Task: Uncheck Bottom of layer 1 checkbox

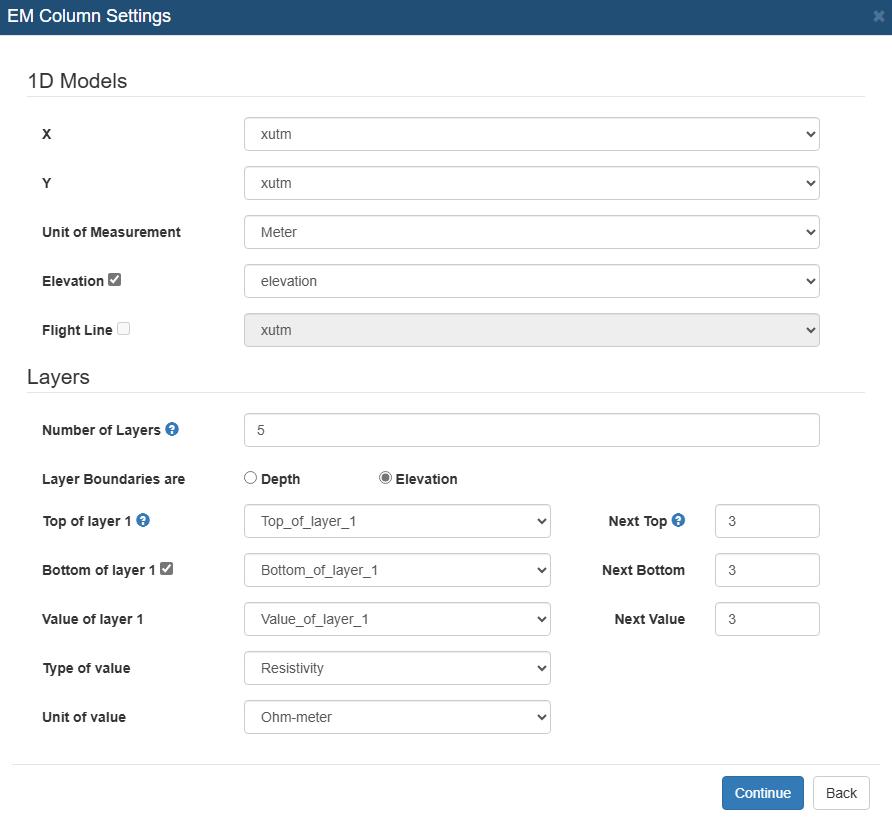Action: (167, 569)
